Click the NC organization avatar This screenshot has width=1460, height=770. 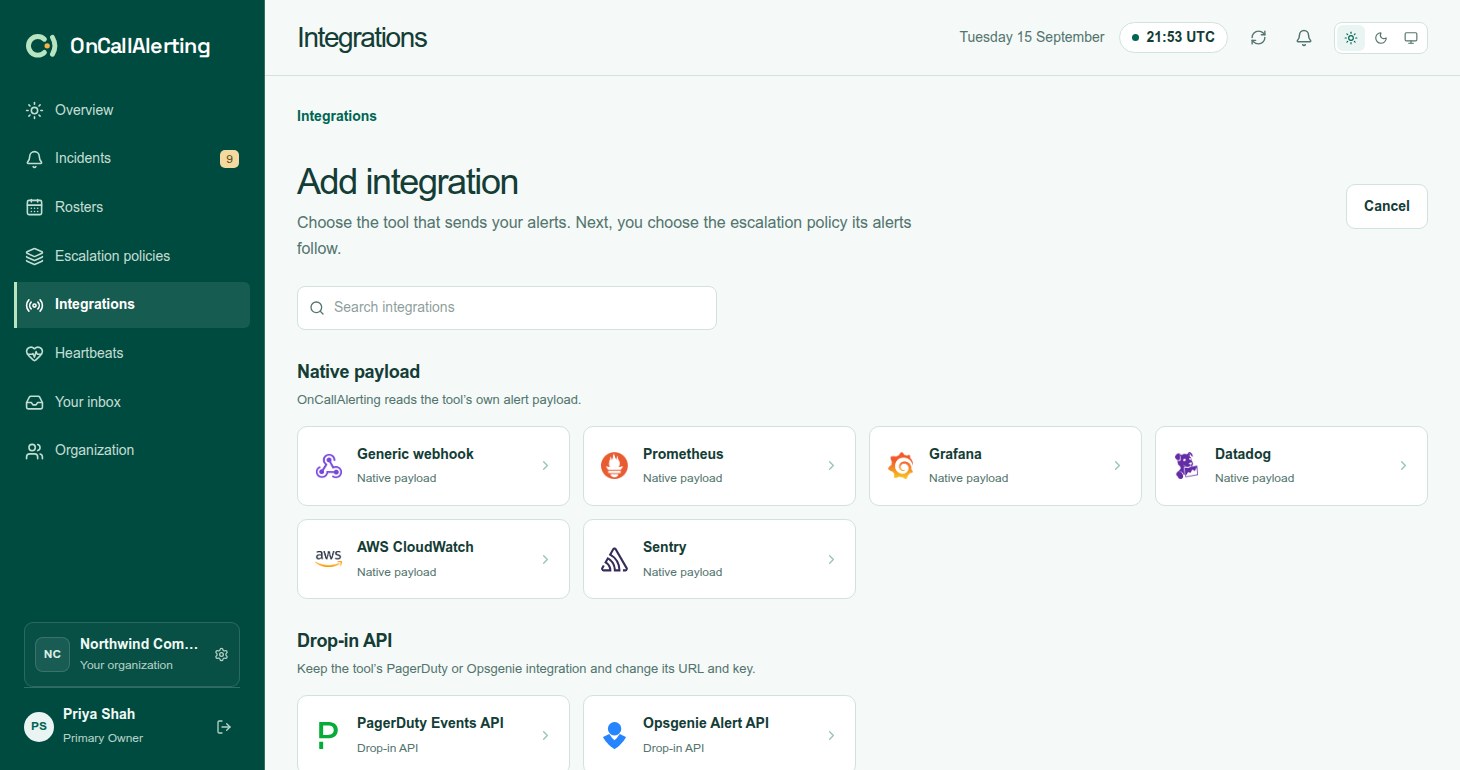[52, 654]
